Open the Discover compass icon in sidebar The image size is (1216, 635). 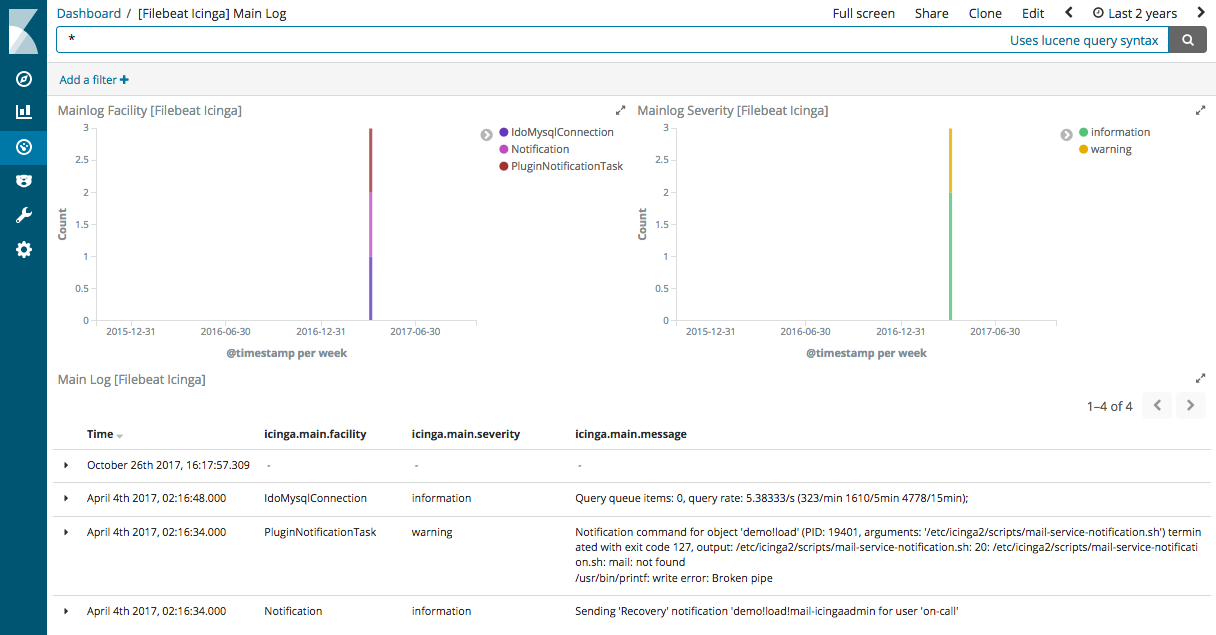(x=23, y=78)
